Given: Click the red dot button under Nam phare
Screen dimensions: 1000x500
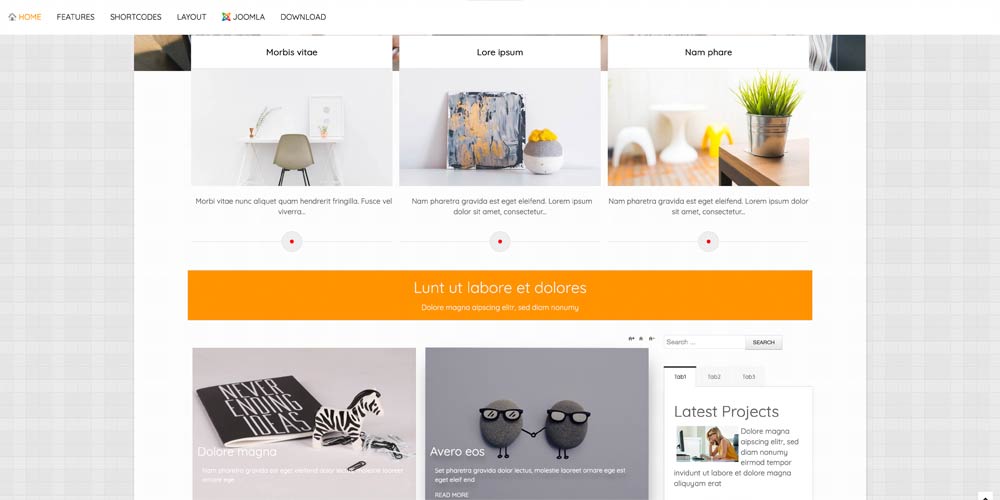Looking at the screenshot, I should [708, 242].
